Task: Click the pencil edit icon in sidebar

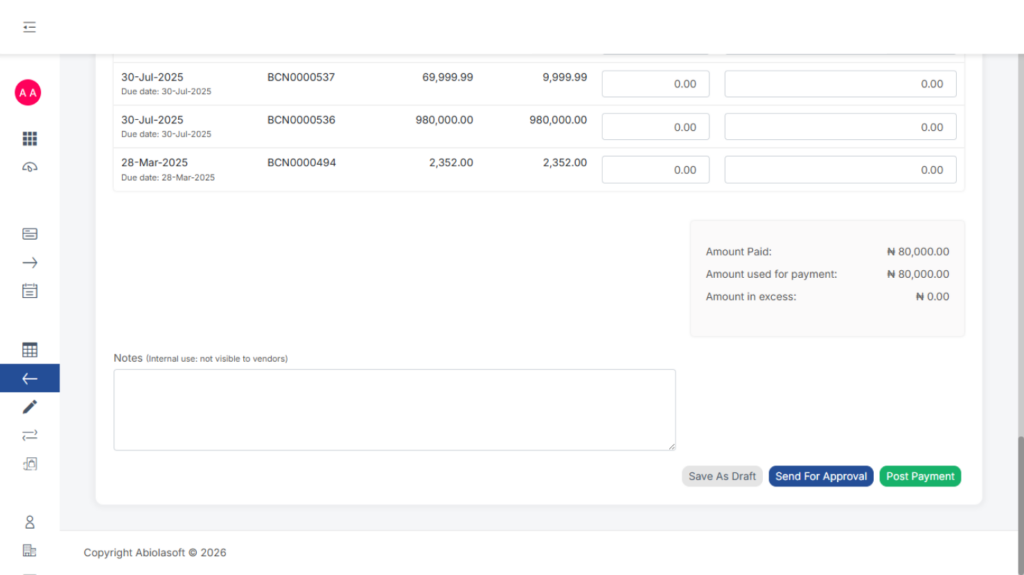Action: [29, 407]
